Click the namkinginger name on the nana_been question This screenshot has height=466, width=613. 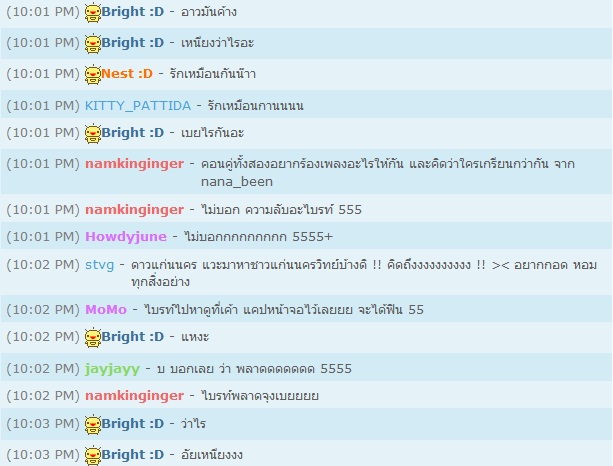coord(134,163)
